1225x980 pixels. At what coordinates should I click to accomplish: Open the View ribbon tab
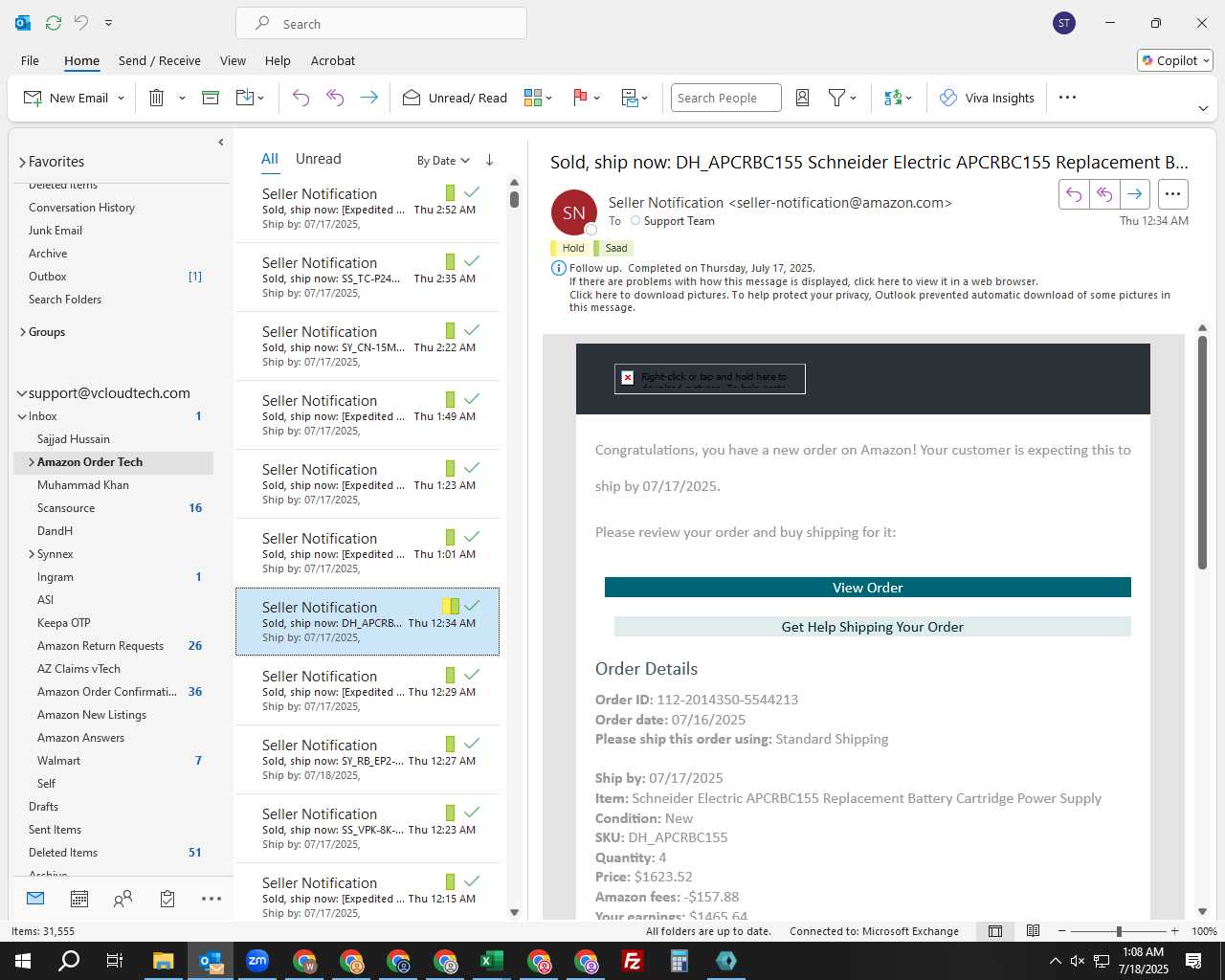[x=233, y=60]
